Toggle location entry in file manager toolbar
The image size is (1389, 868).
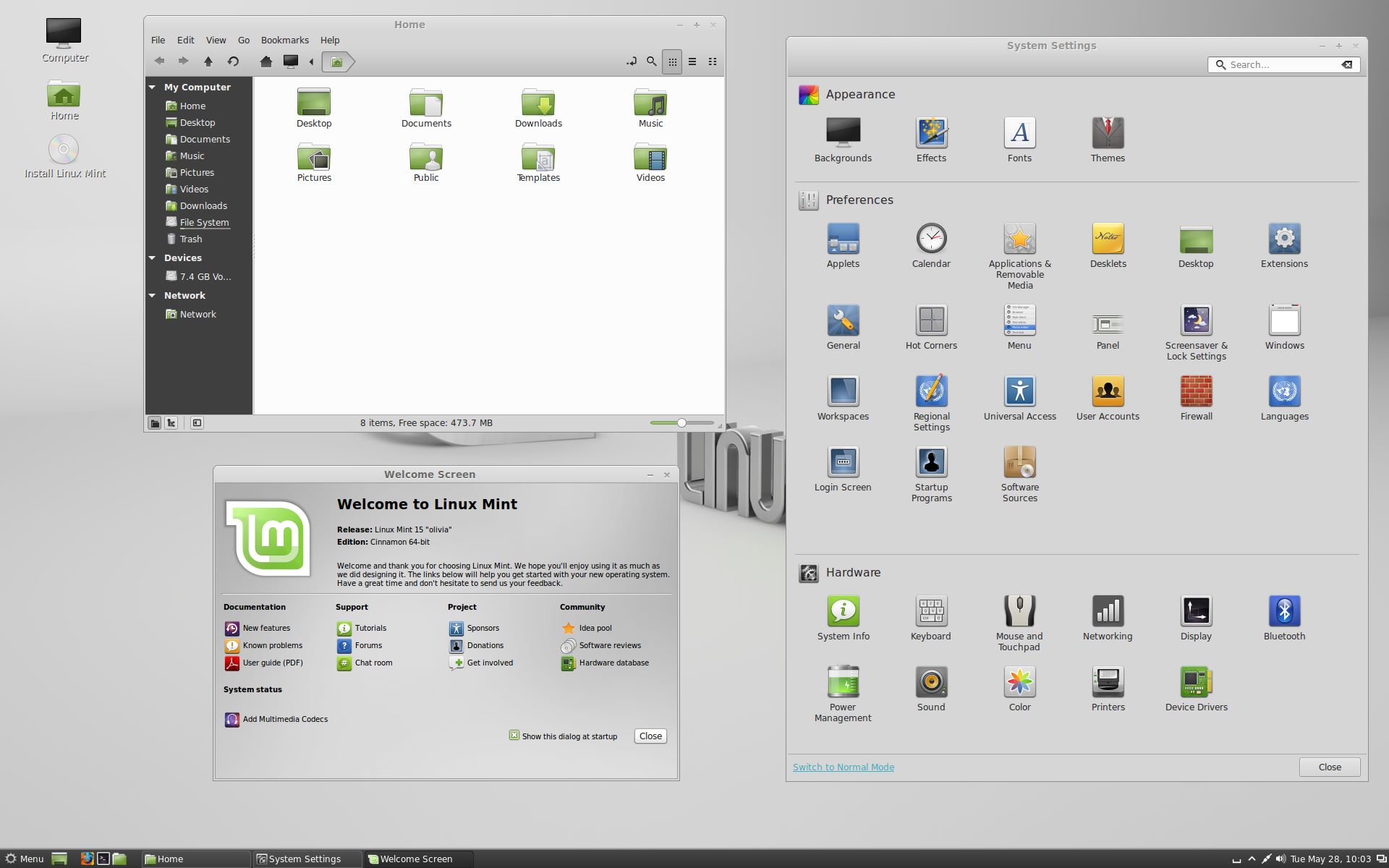(631, 61)
